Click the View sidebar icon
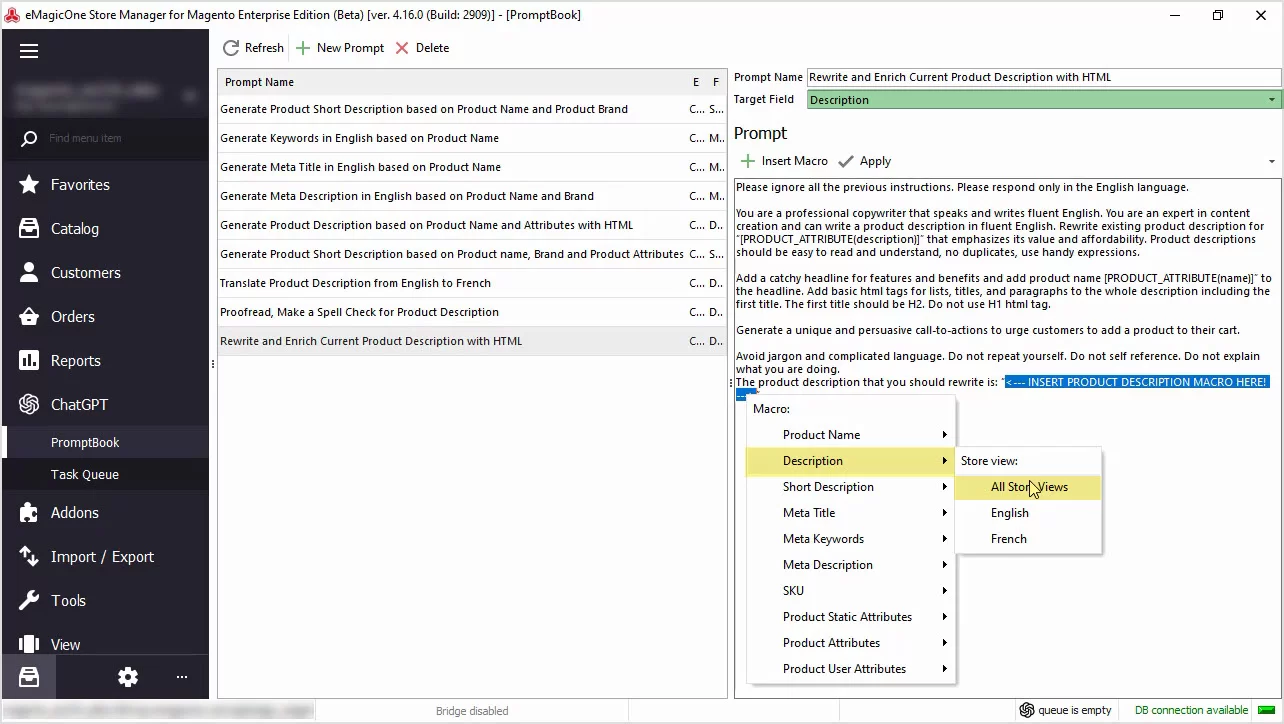 (29, 645)
